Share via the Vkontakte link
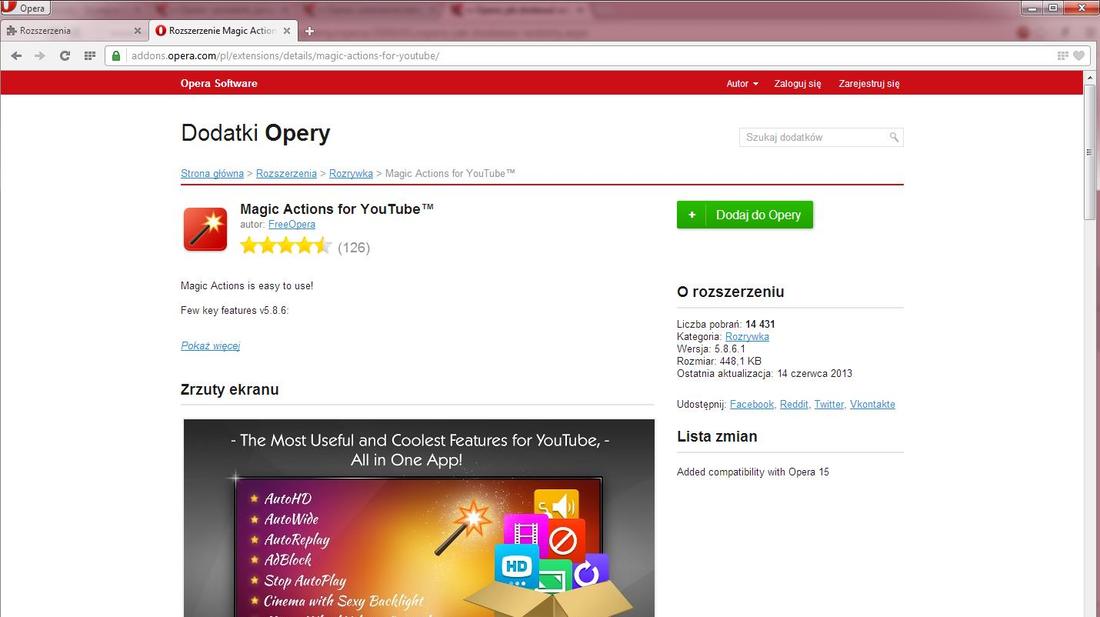Viewport: 1100px width, 617px height. pyautogui.click(x=873, y=405)
